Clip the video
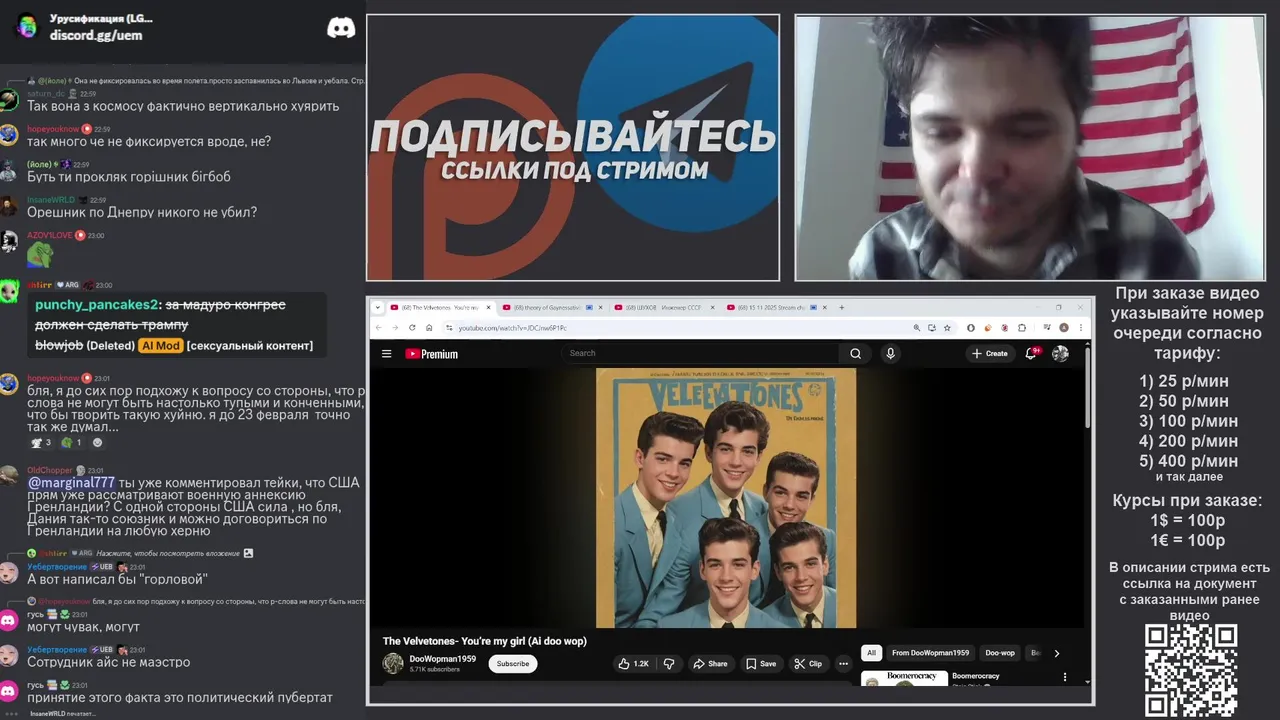The image size is (1280, 720). 808,663
